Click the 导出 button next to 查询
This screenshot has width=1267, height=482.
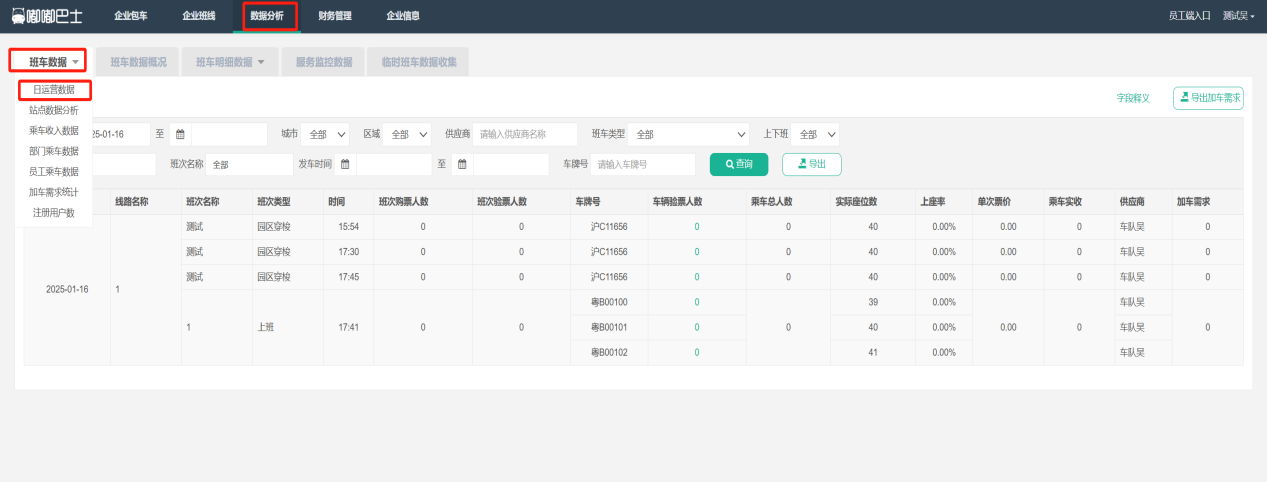point(811,164)
